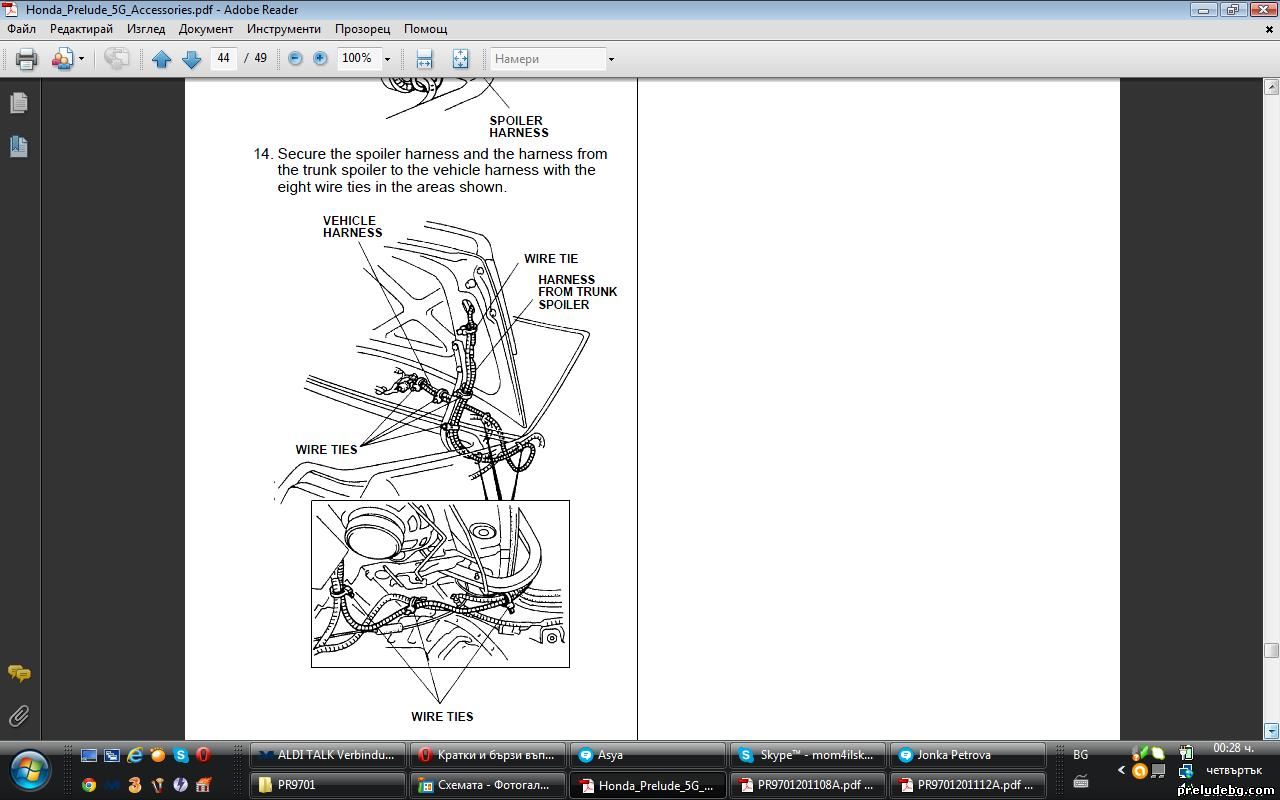Open the Файл menu
Image resolution: width=1280 pixels, height=800 pixels.
[x=21, y=29]
